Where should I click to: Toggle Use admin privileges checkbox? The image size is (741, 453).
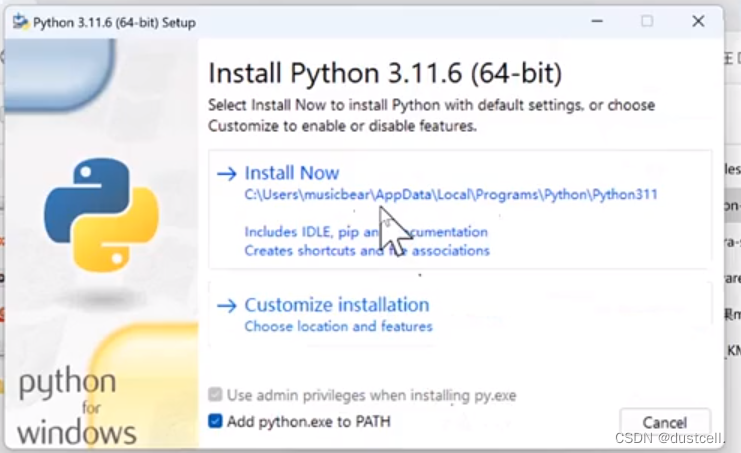coord(215,394)
